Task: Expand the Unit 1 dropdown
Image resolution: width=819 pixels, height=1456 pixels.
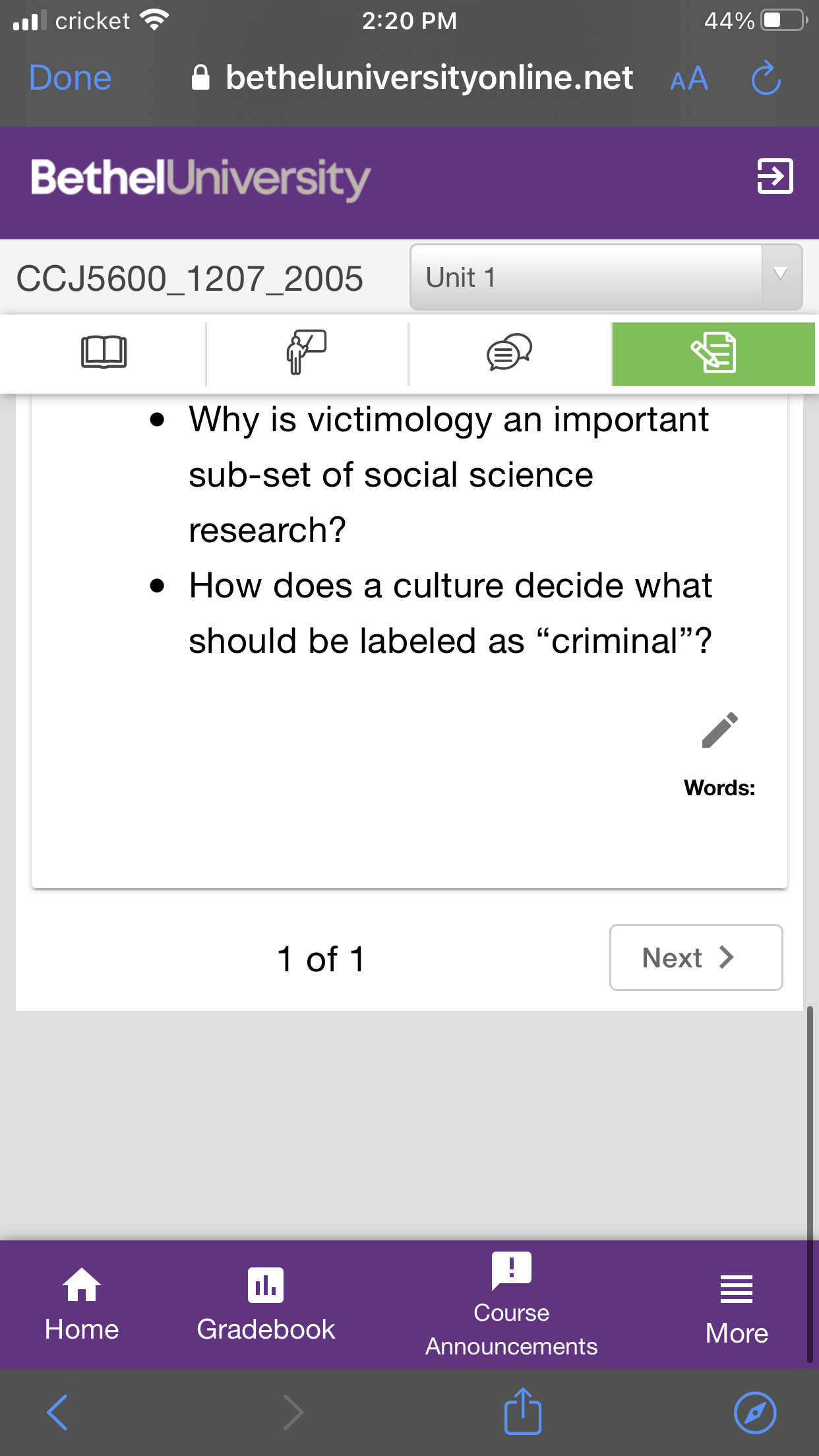Action: coord(606,278)
